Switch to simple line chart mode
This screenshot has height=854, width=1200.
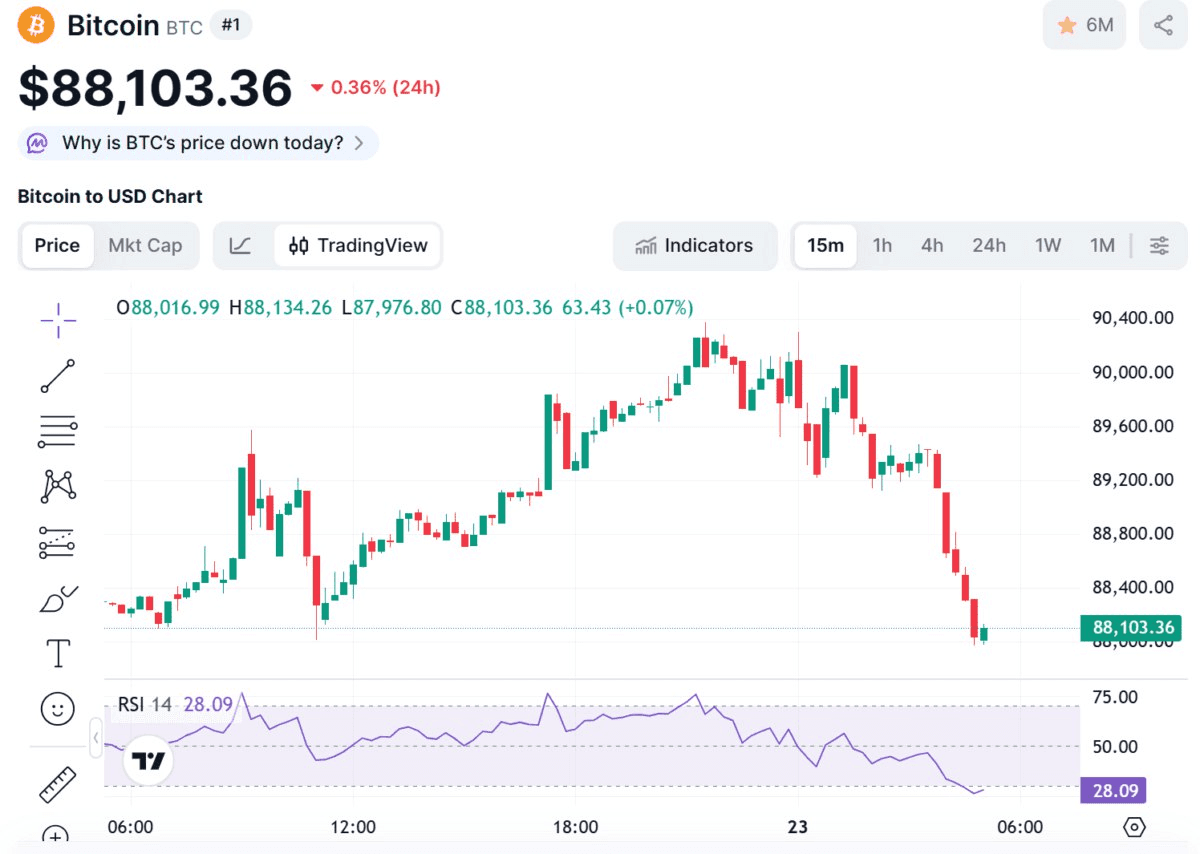point(240,245)
